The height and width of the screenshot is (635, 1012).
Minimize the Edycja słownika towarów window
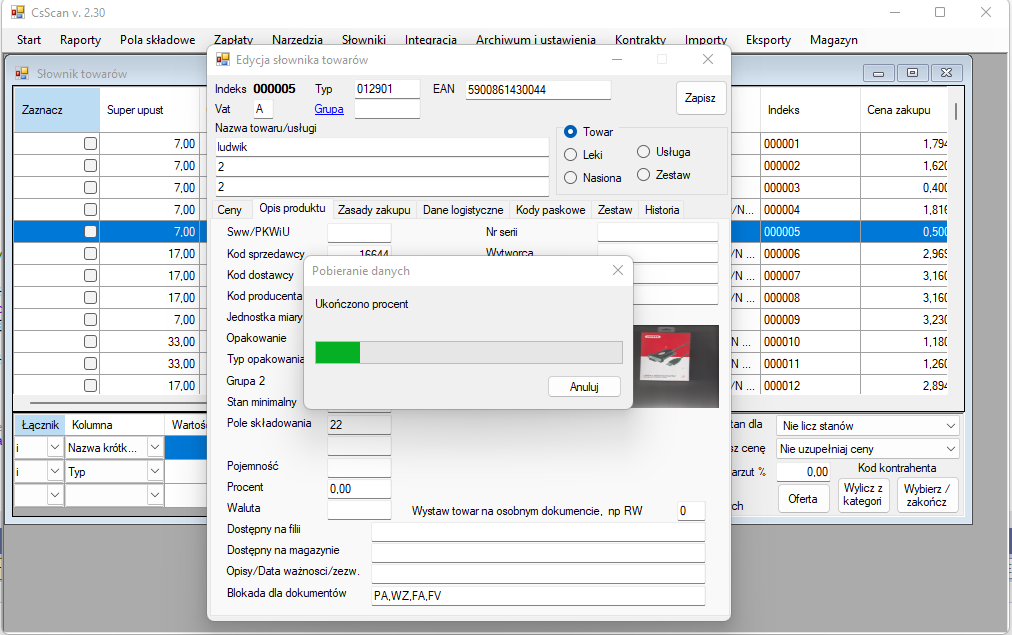pos(617,59)
